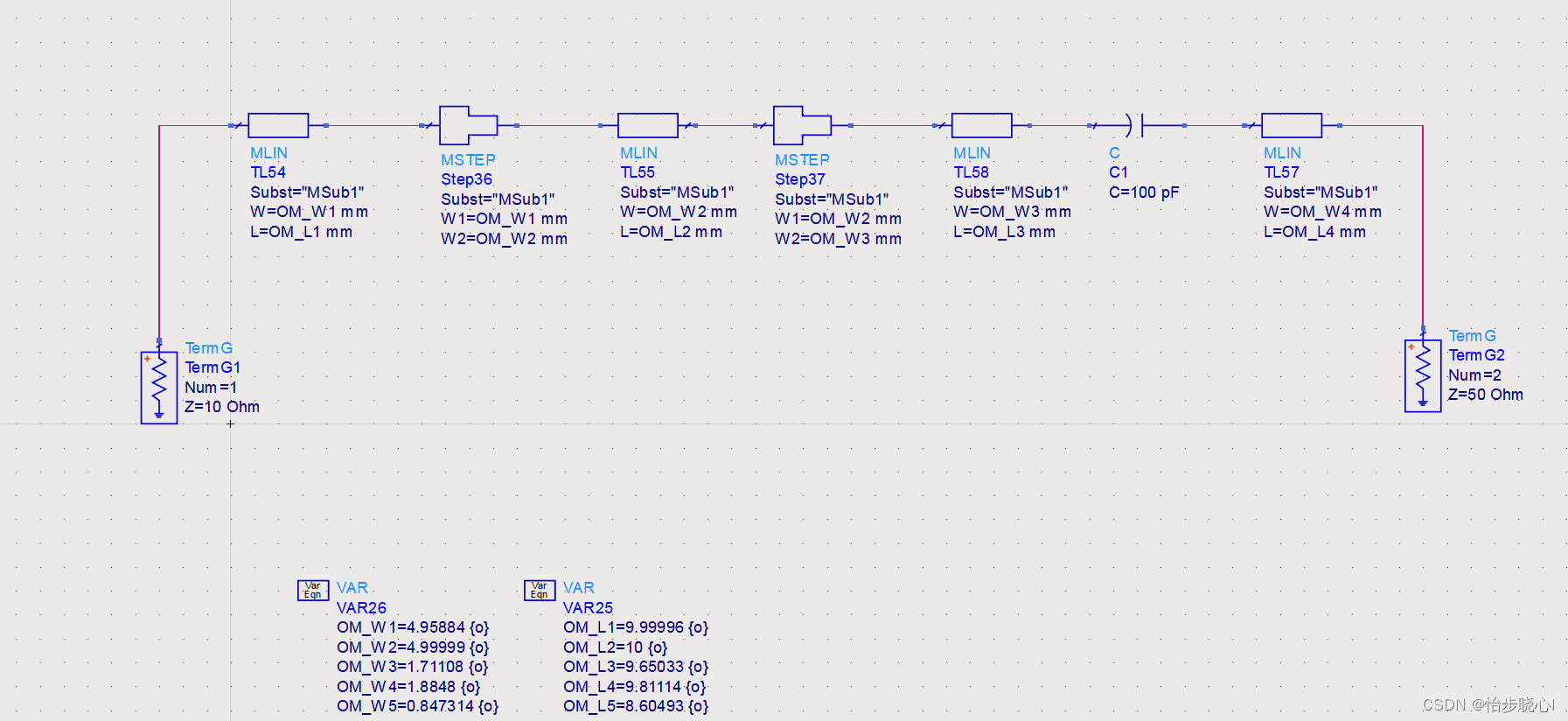Click the TermG2 instance name label
The height and width of the screenshot is (721, 1568).
(1477, 355)
